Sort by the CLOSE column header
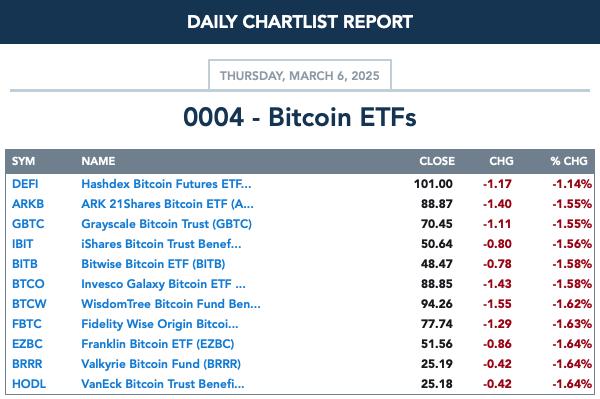 tap(437, 161)
